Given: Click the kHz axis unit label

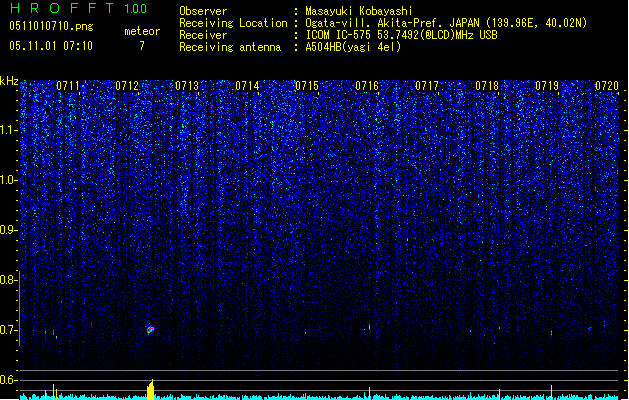Looking at the screenshot, I should click(9, 81).
